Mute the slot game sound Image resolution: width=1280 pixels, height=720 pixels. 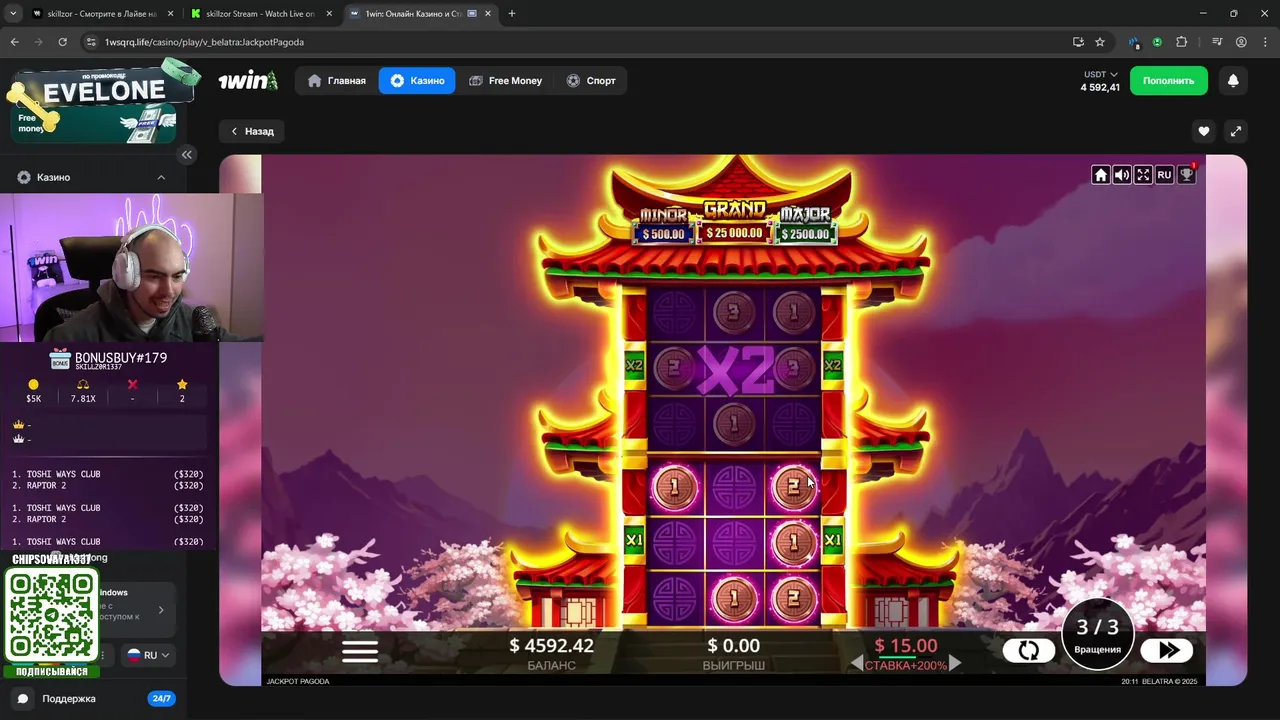(x=1122, y=175)
